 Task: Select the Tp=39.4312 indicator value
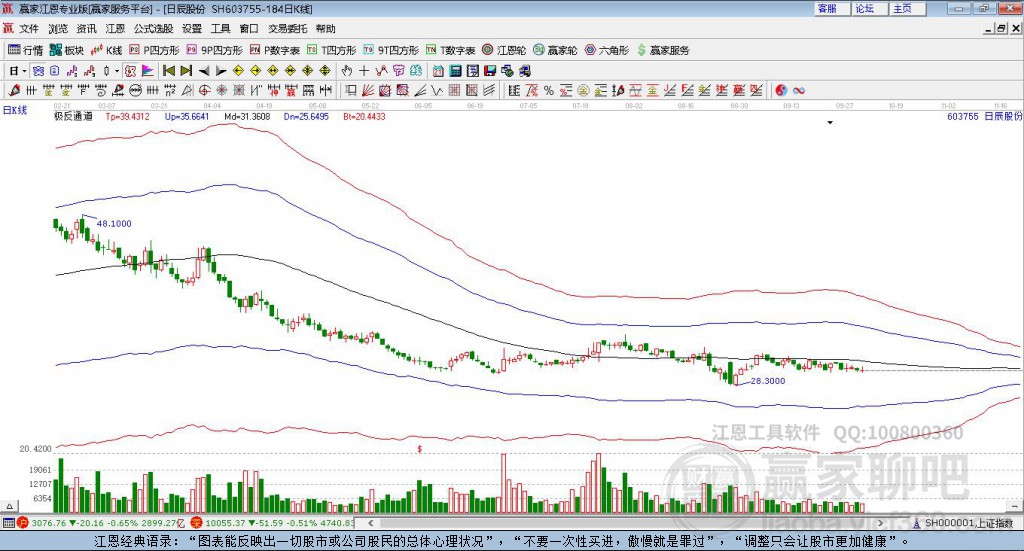127,116
